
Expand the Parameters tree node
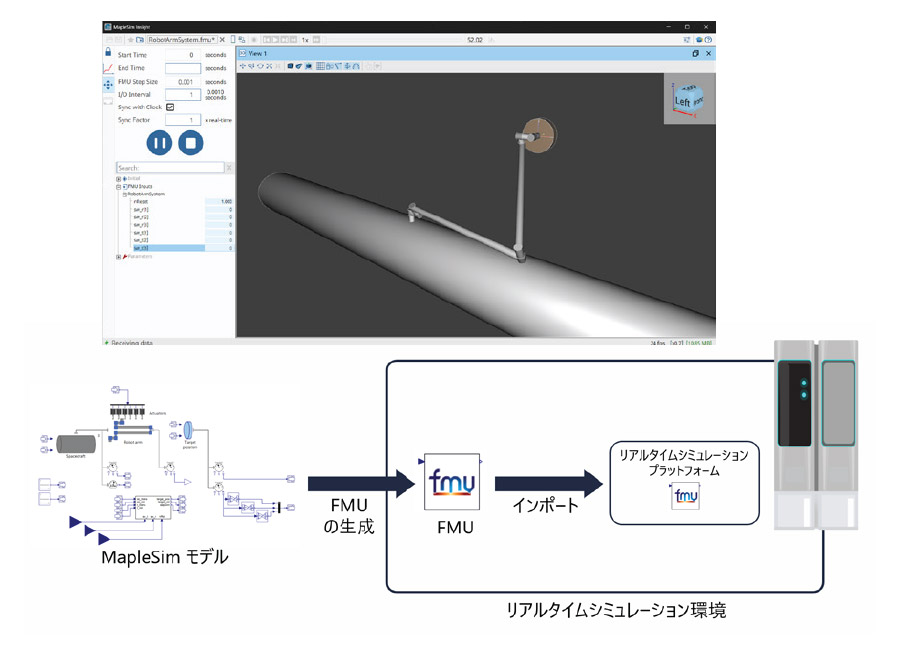119,257
